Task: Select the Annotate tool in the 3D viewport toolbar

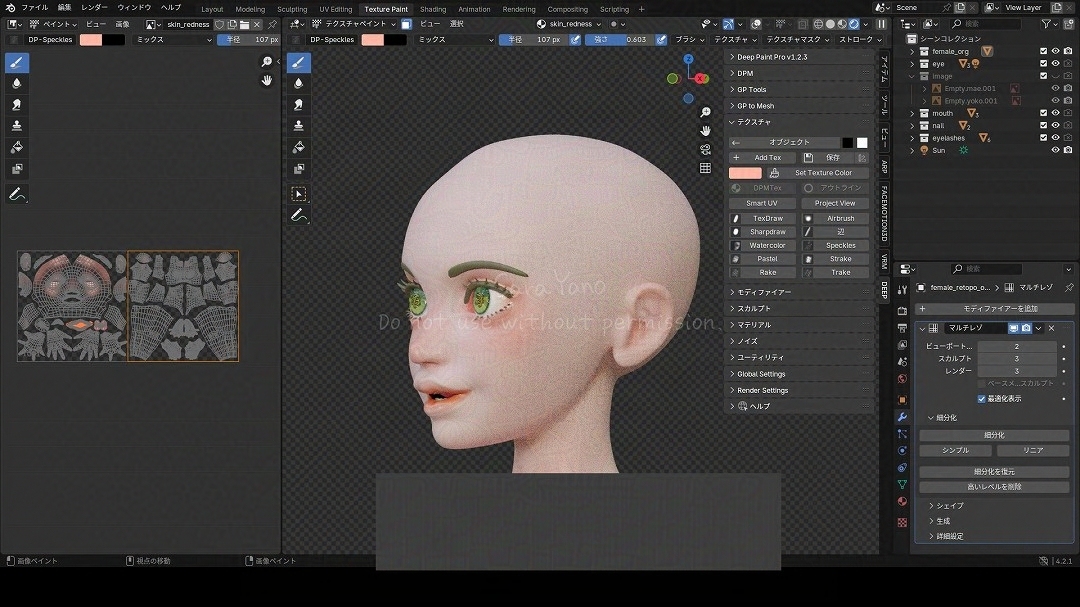Action: click(298, 216)
